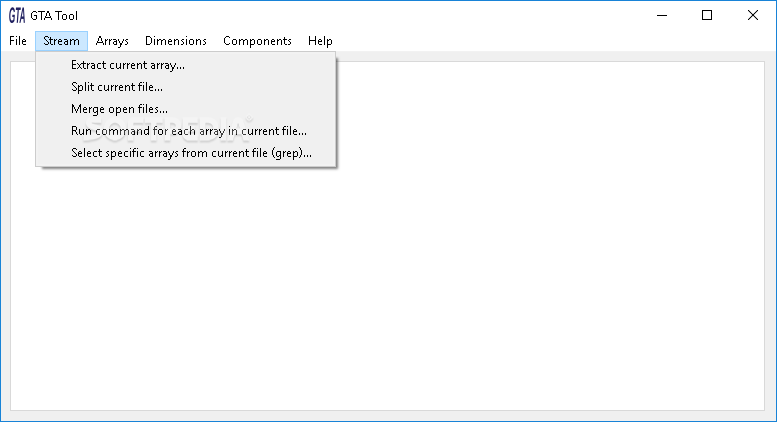
Task: Open the Dimensions menu
Action: pos(175,41)
